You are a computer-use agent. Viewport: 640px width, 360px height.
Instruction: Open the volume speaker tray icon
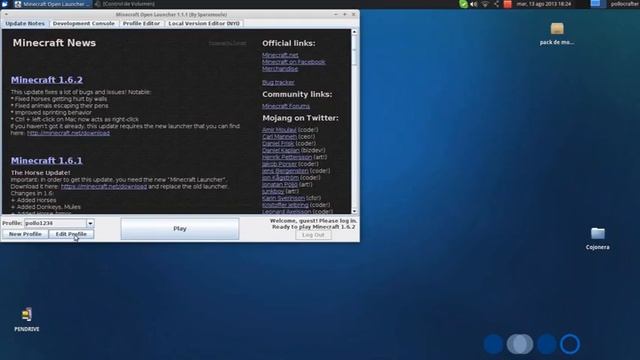(x=473, y=4)
